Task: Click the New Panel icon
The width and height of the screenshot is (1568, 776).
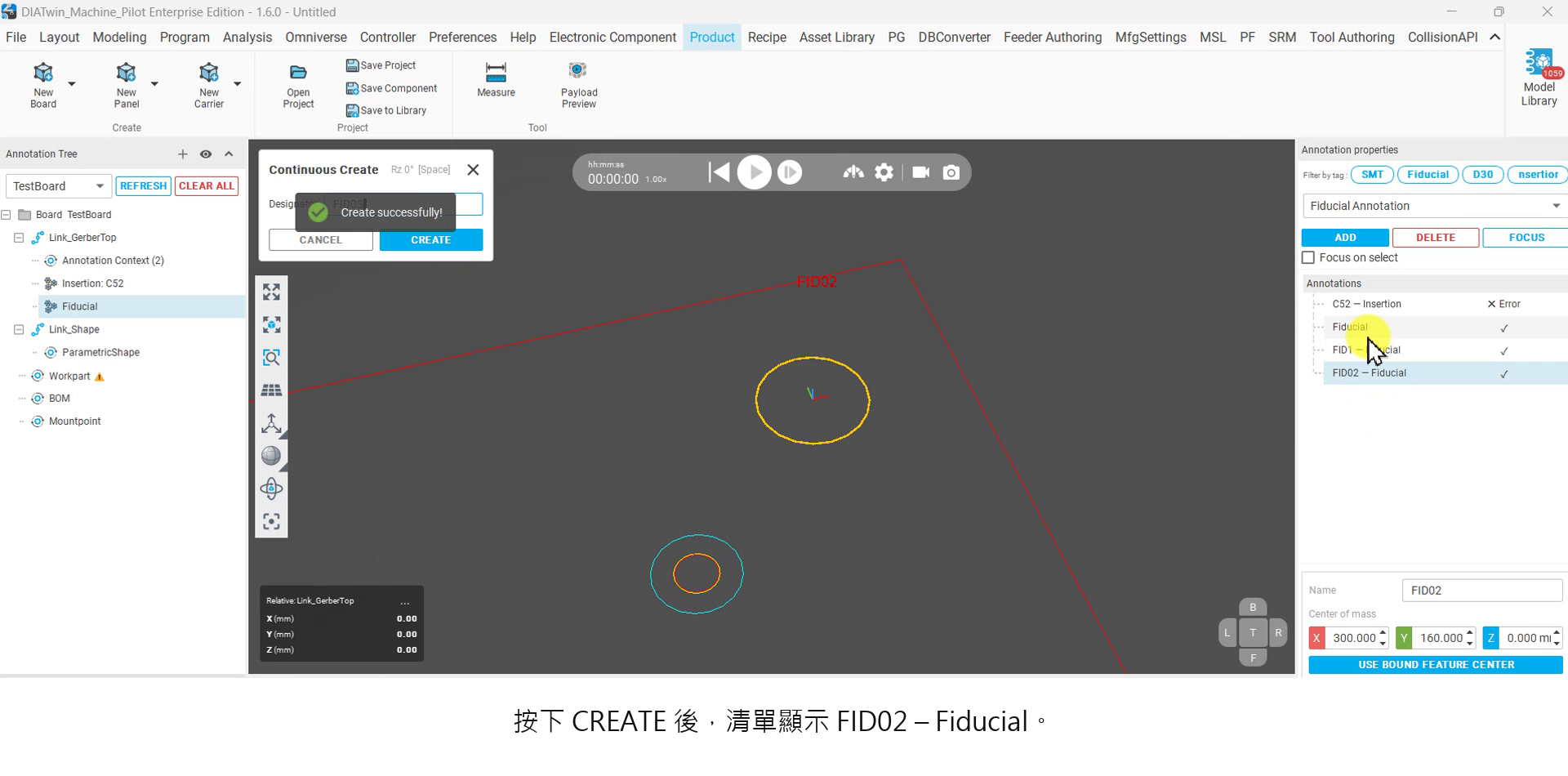Action: coord(126,73)
